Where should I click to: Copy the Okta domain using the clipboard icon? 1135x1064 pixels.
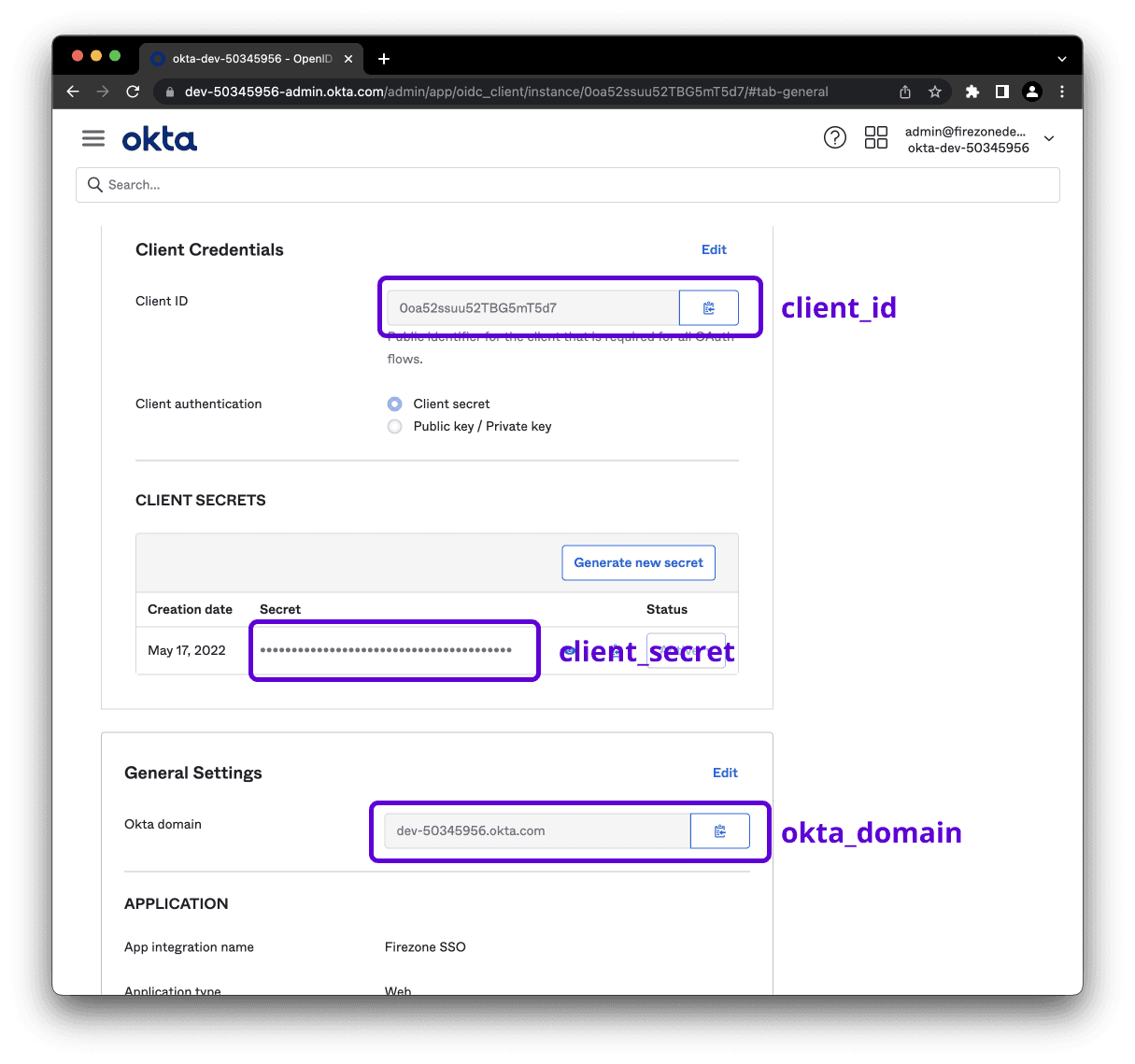point(719,830)
